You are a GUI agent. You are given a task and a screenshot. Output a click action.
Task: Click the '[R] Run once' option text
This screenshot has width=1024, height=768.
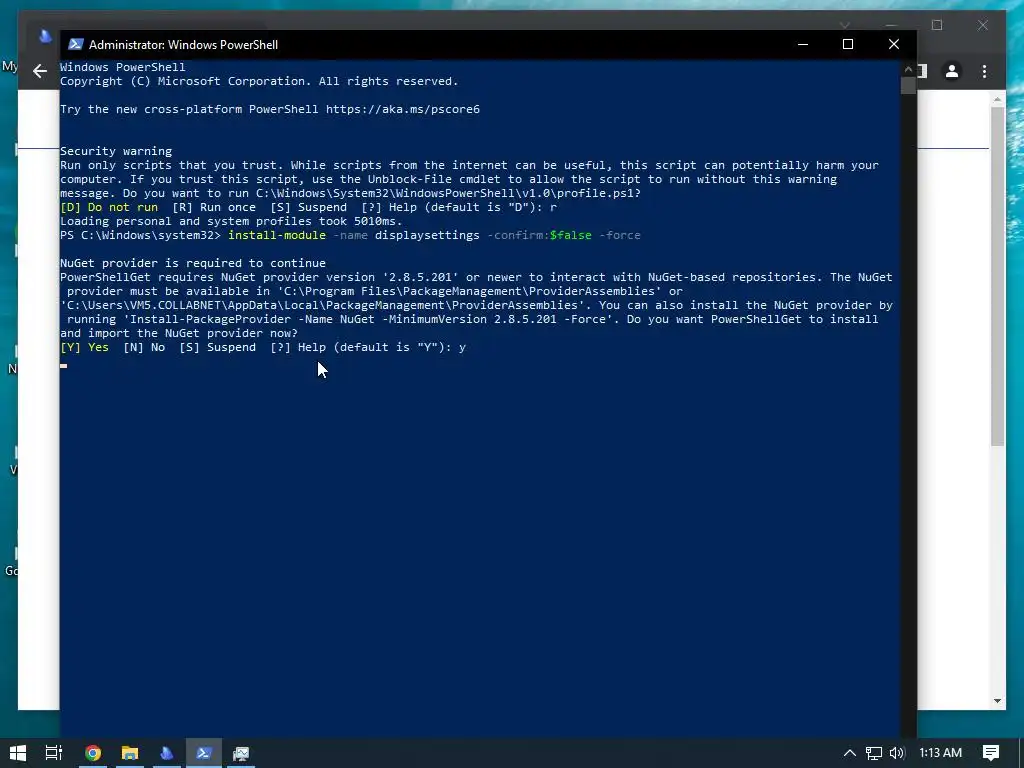(x=214, y=207)
